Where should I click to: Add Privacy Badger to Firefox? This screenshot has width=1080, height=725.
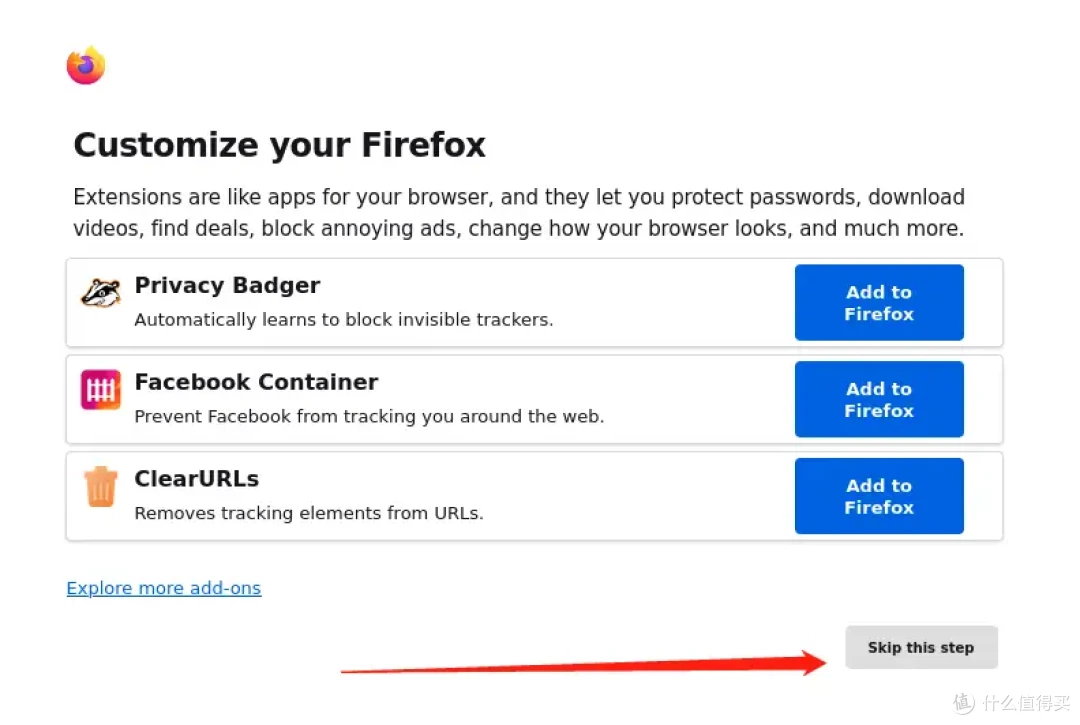(879, 302)
